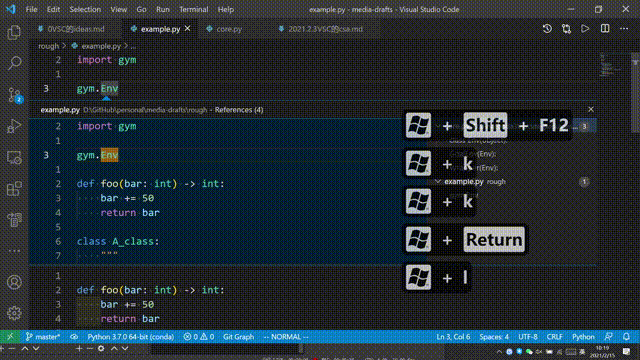This screenshot has width=640, height=360.
Task: Switch to the core.py tab
Action: [229, 29]
